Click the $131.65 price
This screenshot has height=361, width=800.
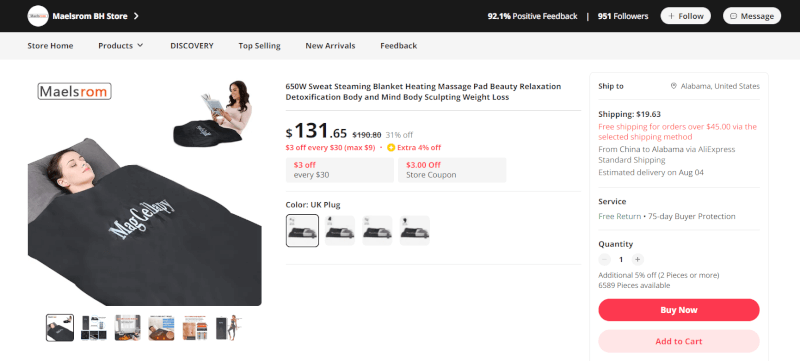pyautogui.click(x=316, y=132)
